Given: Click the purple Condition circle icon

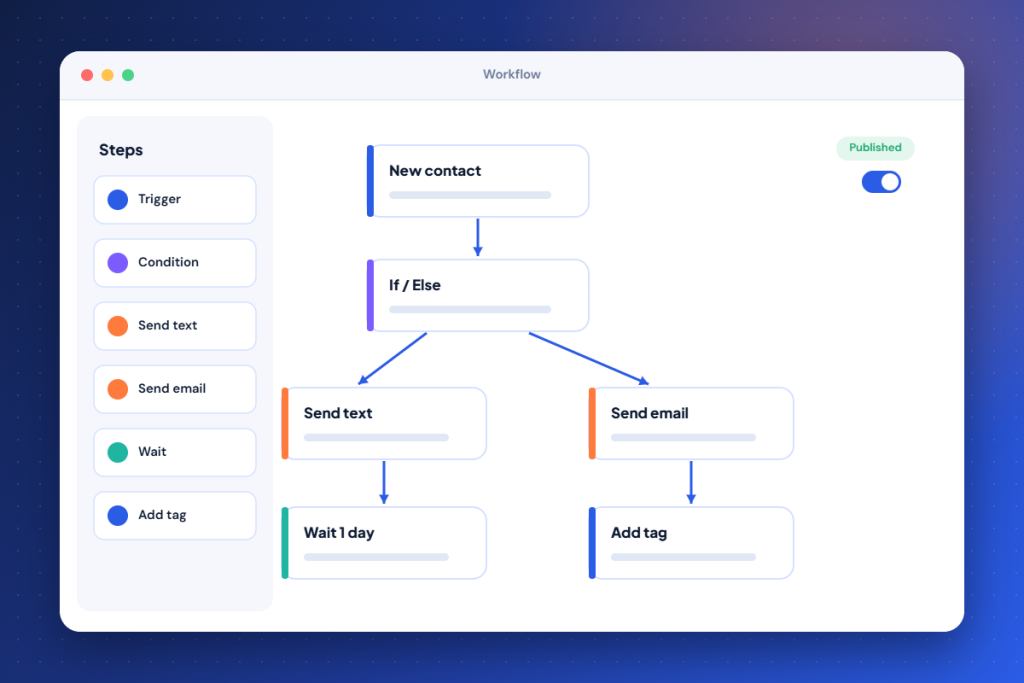Looking at the screenshot, I should coord(118,262).
